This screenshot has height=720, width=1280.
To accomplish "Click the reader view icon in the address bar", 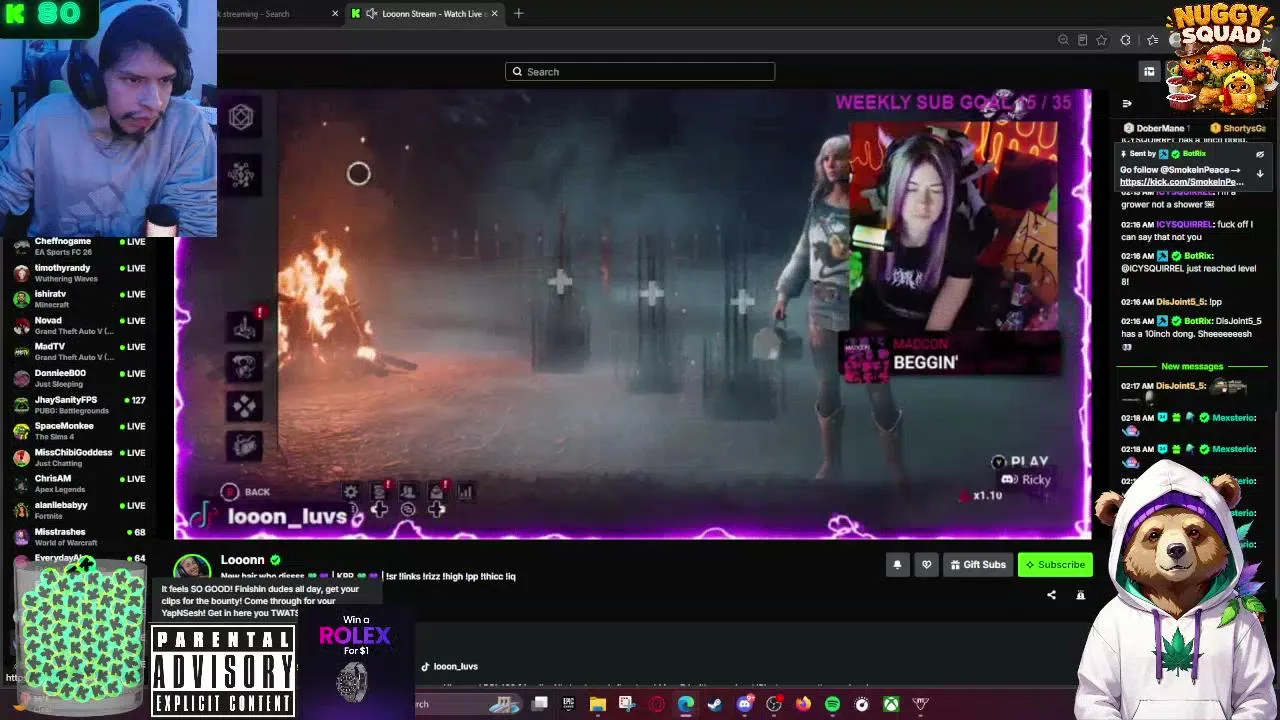I will pos(1082,40).
